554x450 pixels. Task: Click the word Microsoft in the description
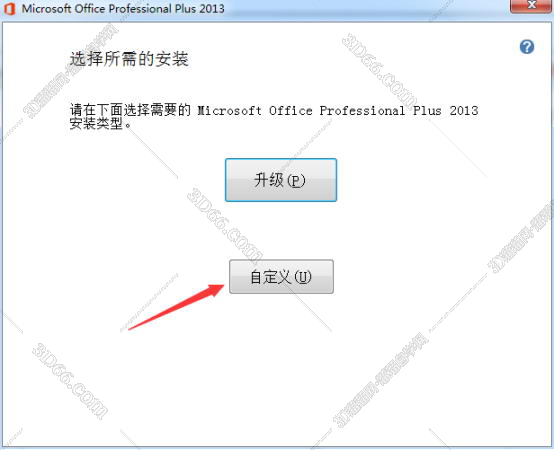coord(229,111)
